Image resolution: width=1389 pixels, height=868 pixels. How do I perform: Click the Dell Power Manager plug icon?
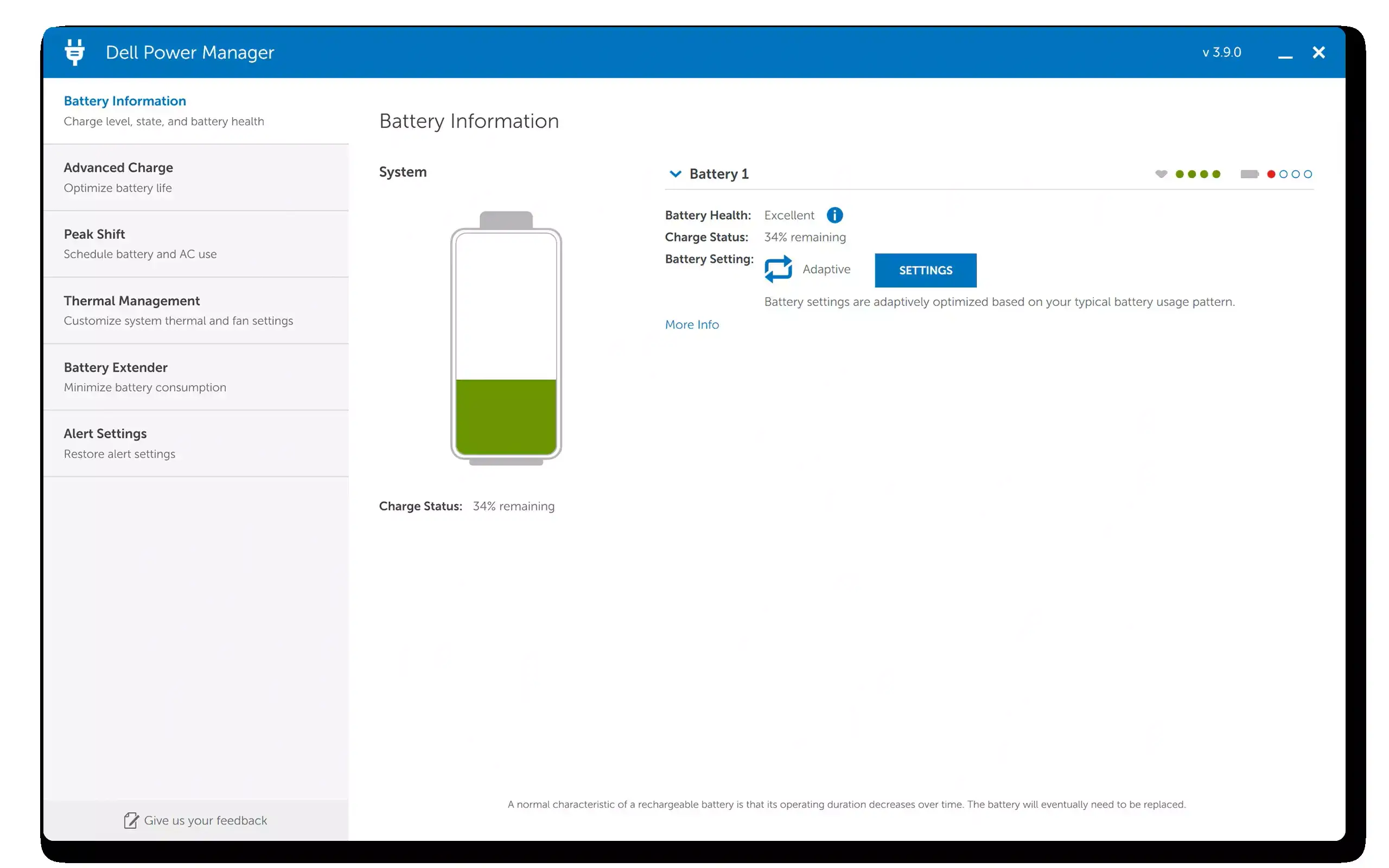75,52
